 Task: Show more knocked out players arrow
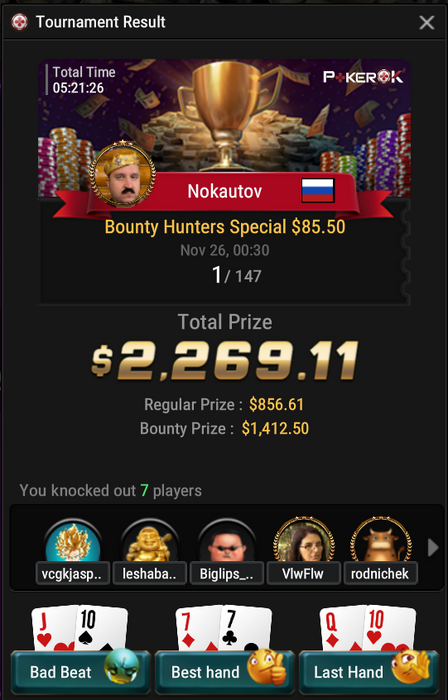click(x=433, y=547)
